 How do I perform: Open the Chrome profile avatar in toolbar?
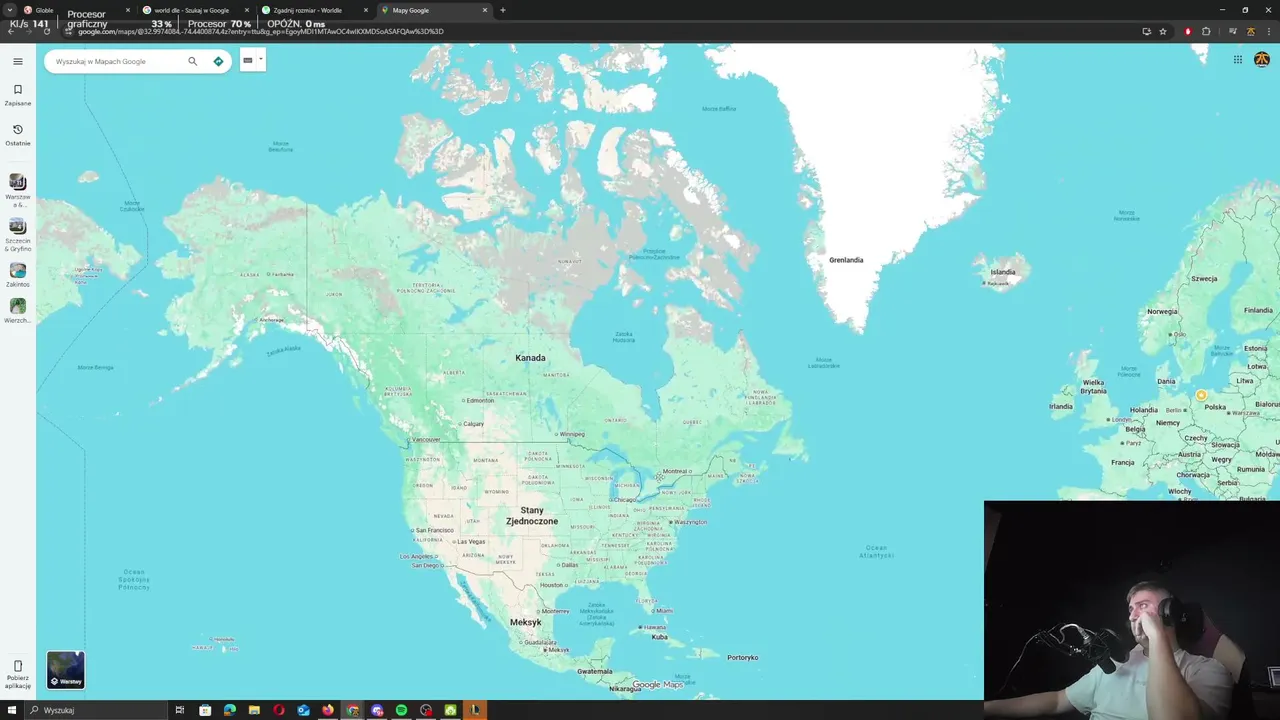coord(1251,31)
